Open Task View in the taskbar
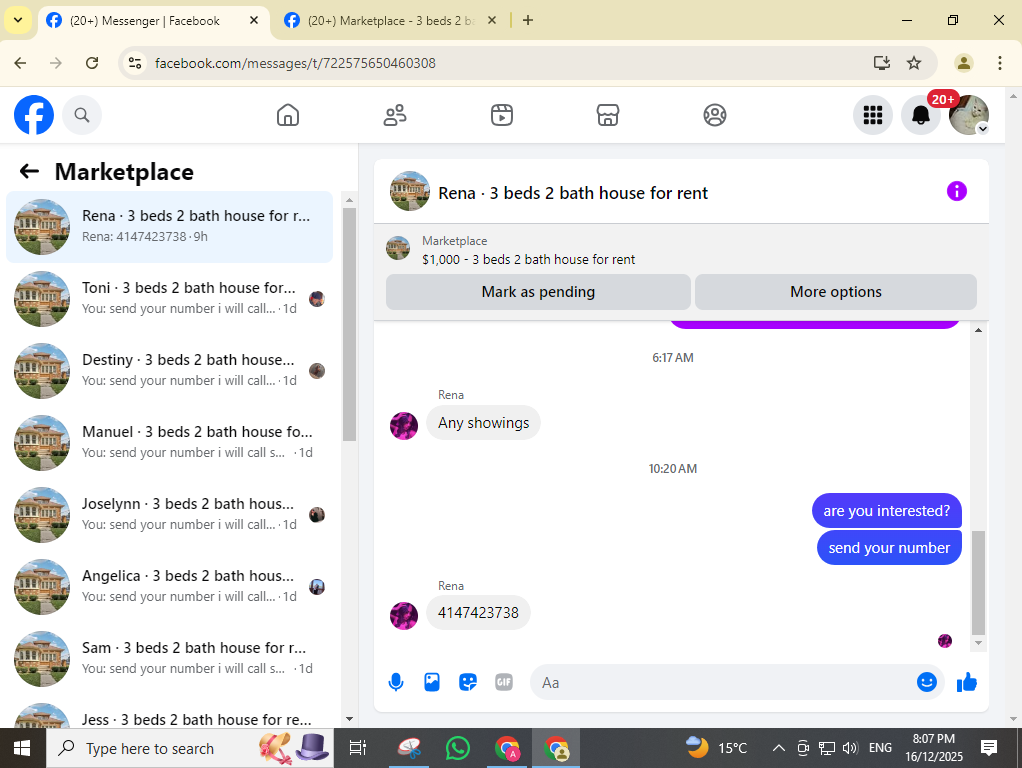Image resolution: width=1022 pixels, height=768 pixels. tap(358, 748)
